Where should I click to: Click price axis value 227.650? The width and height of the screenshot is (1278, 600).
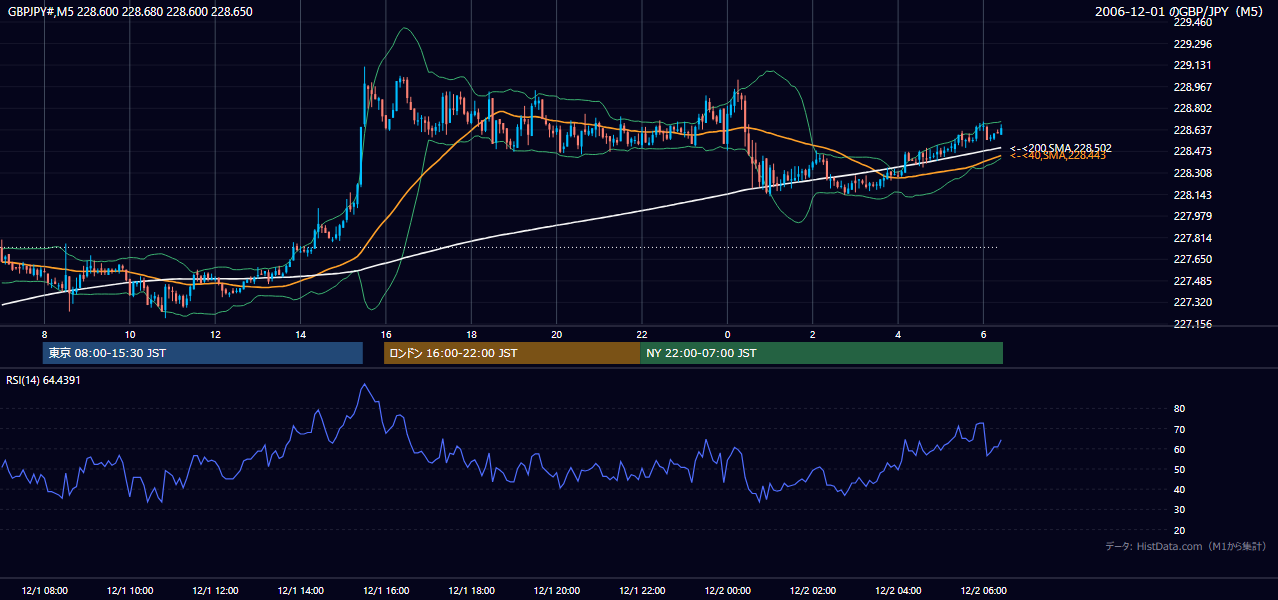(1192, 259)
